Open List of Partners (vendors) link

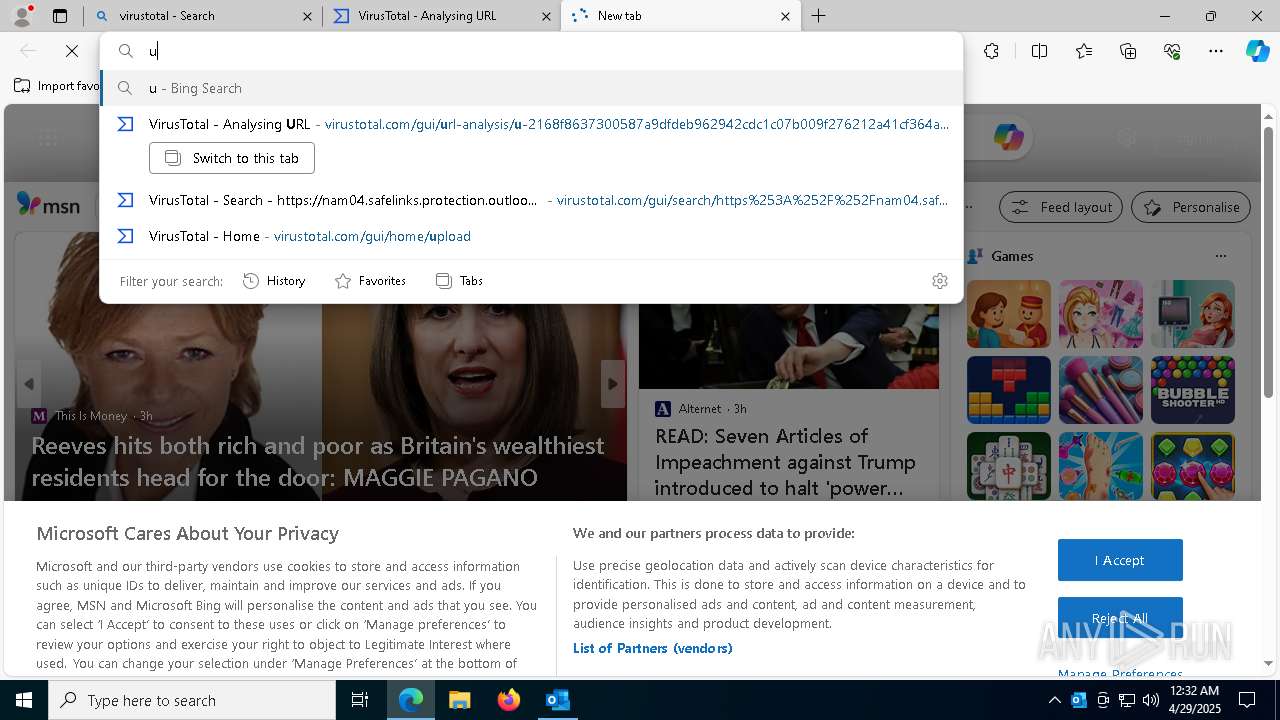tap(652, 648)
